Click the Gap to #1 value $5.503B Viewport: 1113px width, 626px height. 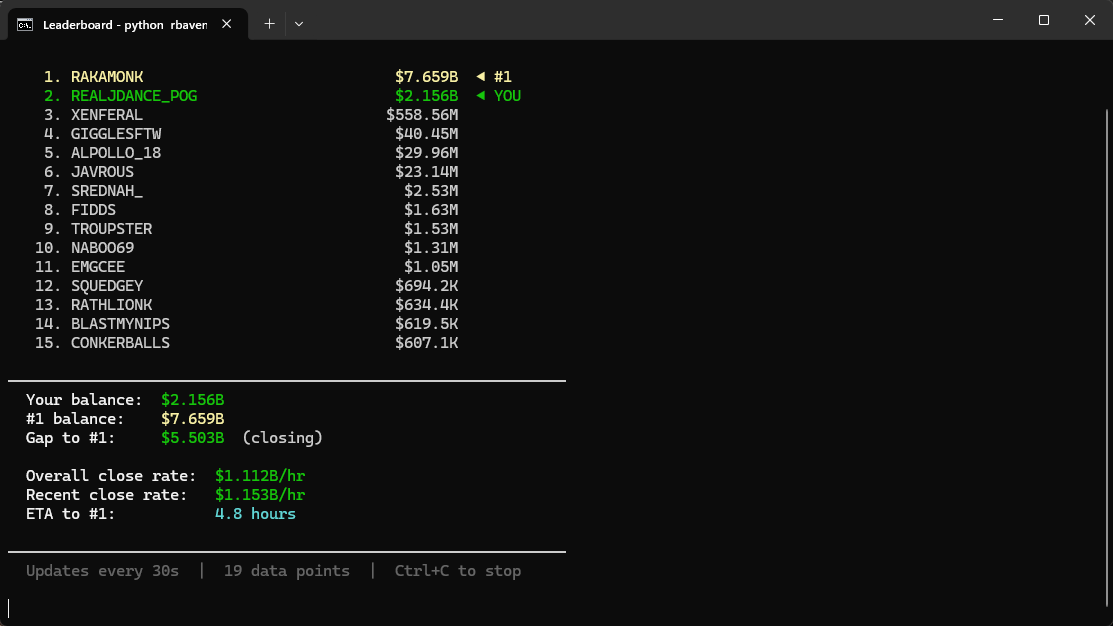pos(192,438)
